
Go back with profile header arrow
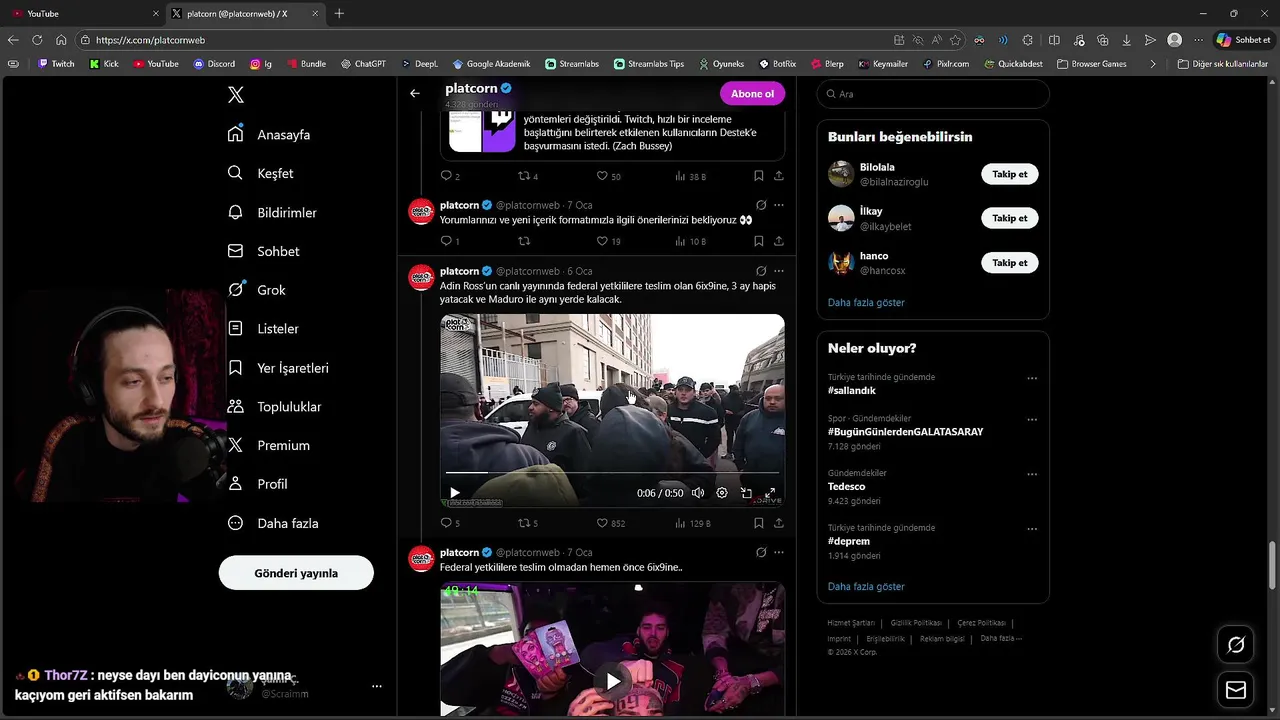click(x=415, y=93)
